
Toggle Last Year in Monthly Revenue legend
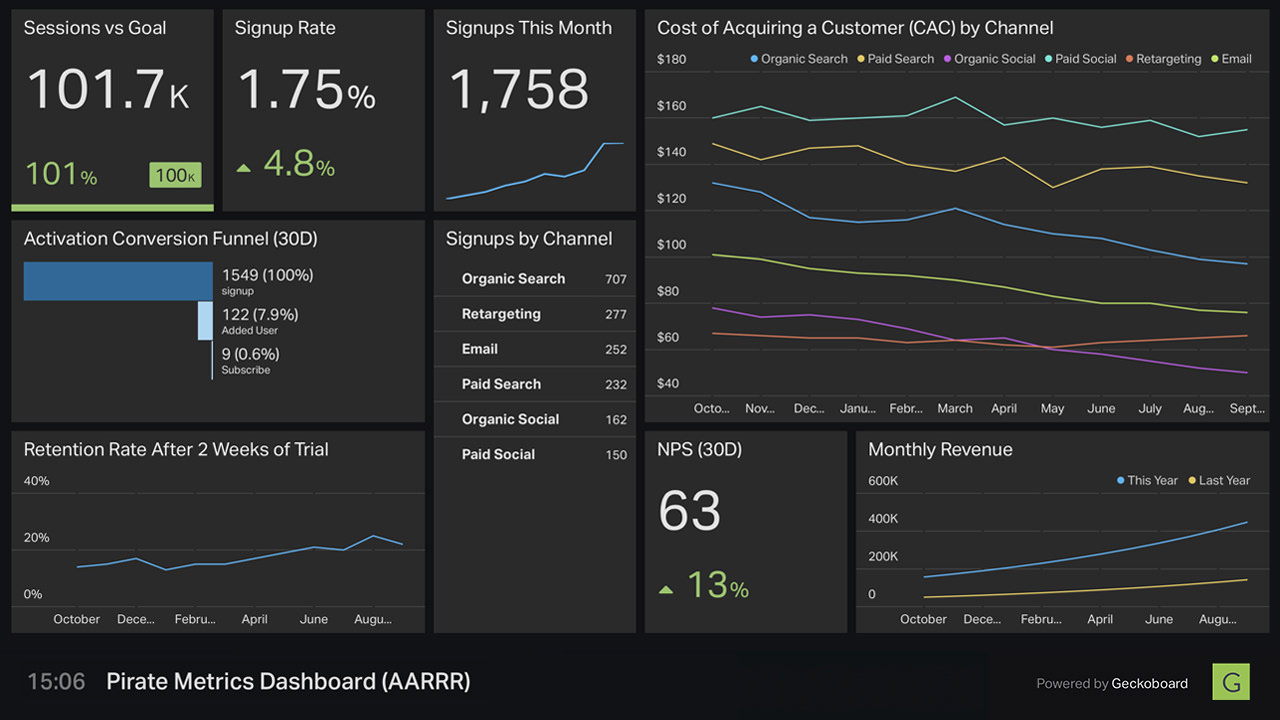click(x=1219, y=481)
